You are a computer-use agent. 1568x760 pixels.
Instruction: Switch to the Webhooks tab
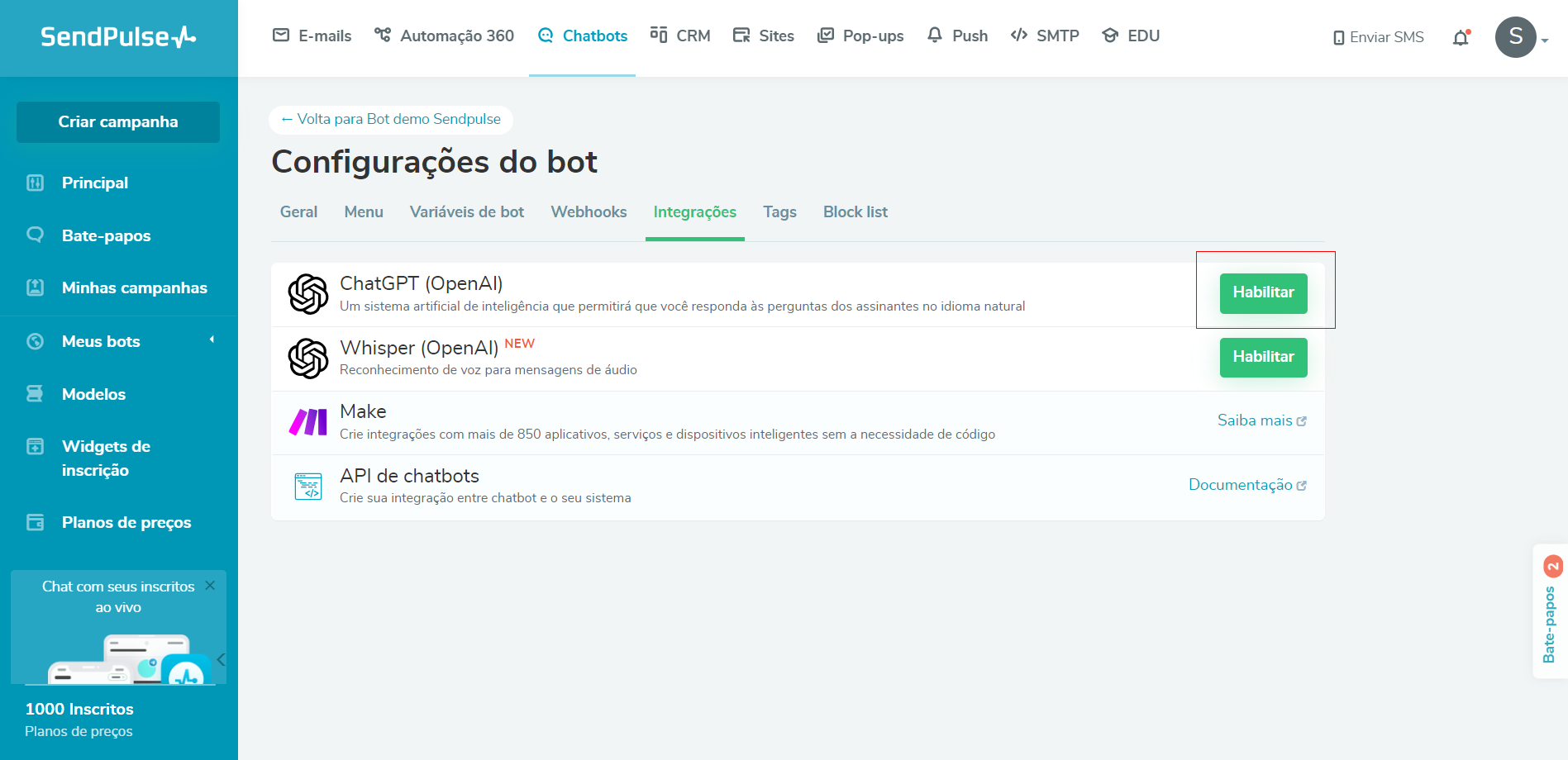click(x=589, y=211)
